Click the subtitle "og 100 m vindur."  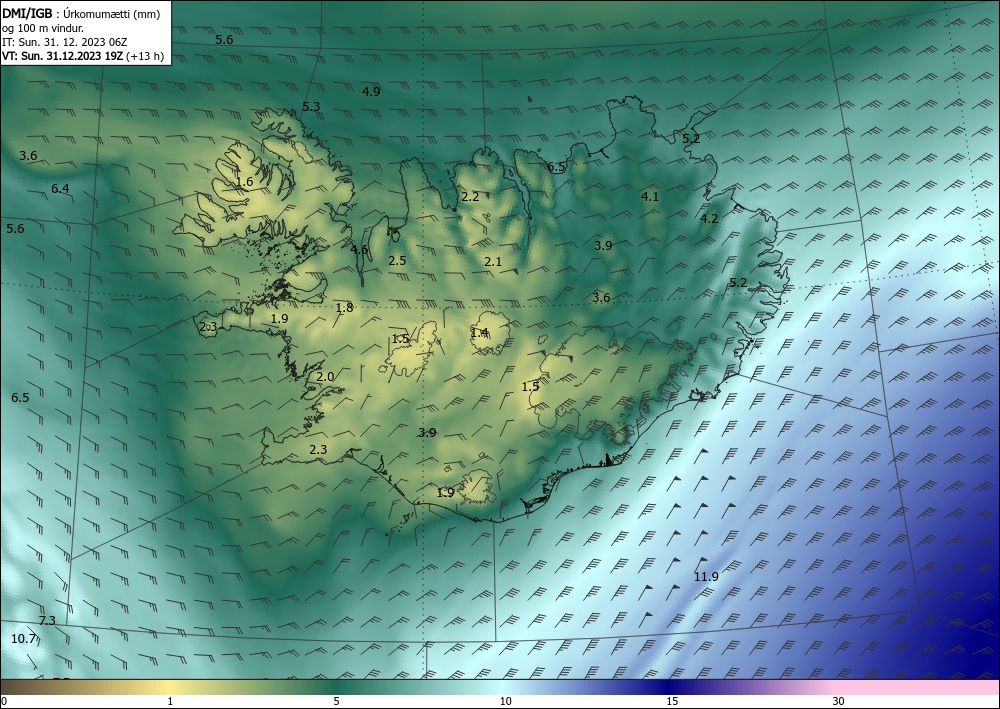point(43,28)
